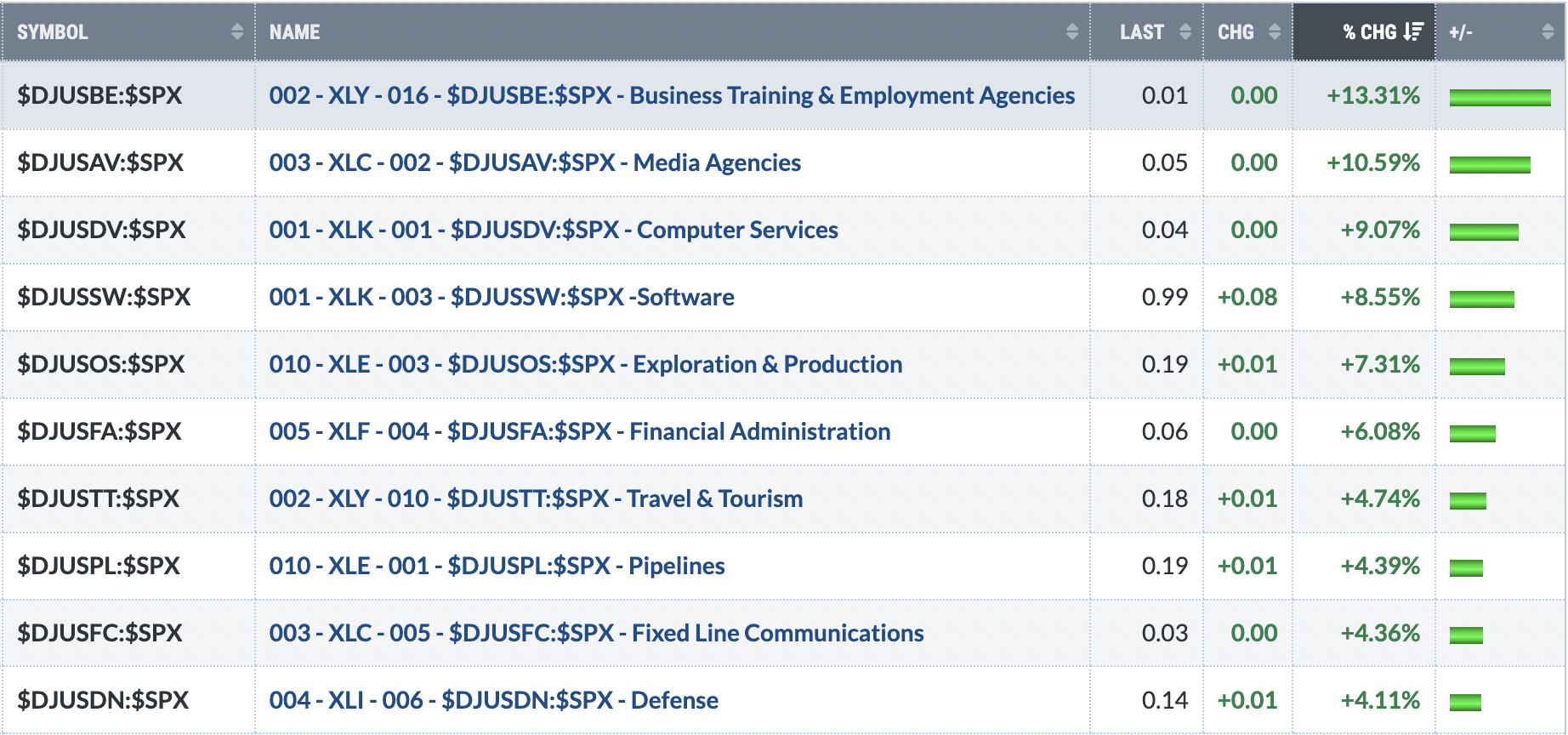Open the Software $DJUSSW link
Screen dimensions: 1568x735
(502, 297)
